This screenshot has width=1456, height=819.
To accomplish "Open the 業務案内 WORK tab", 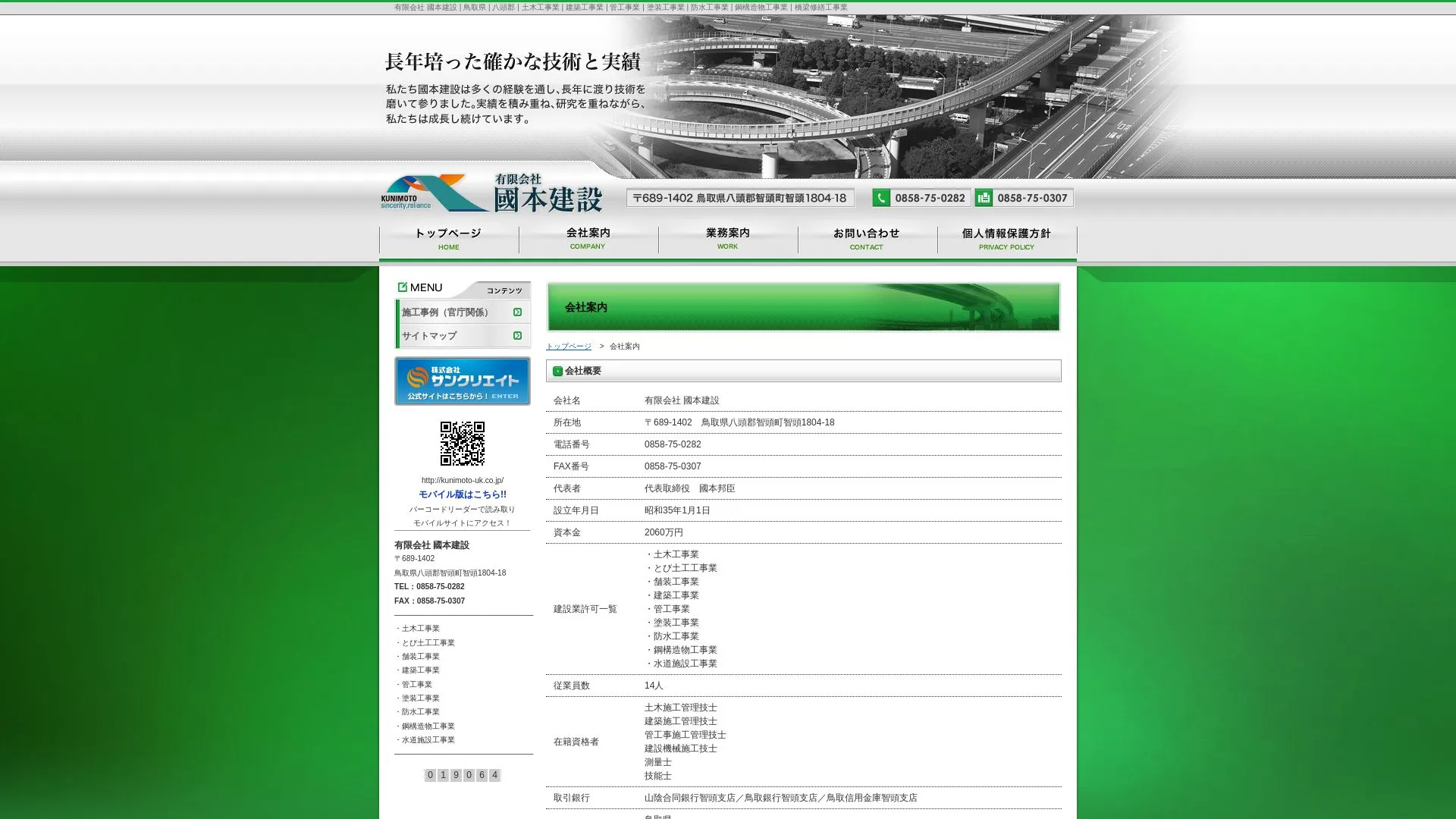I will pyautogui.click(x=728, y=240).
